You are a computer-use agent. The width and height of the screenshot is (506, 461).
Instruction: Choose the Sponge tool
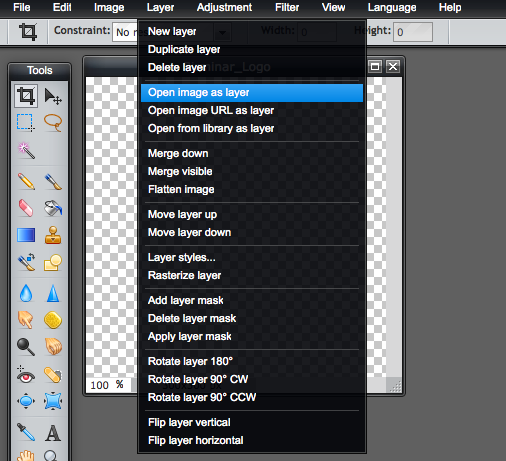click(53, 320)
